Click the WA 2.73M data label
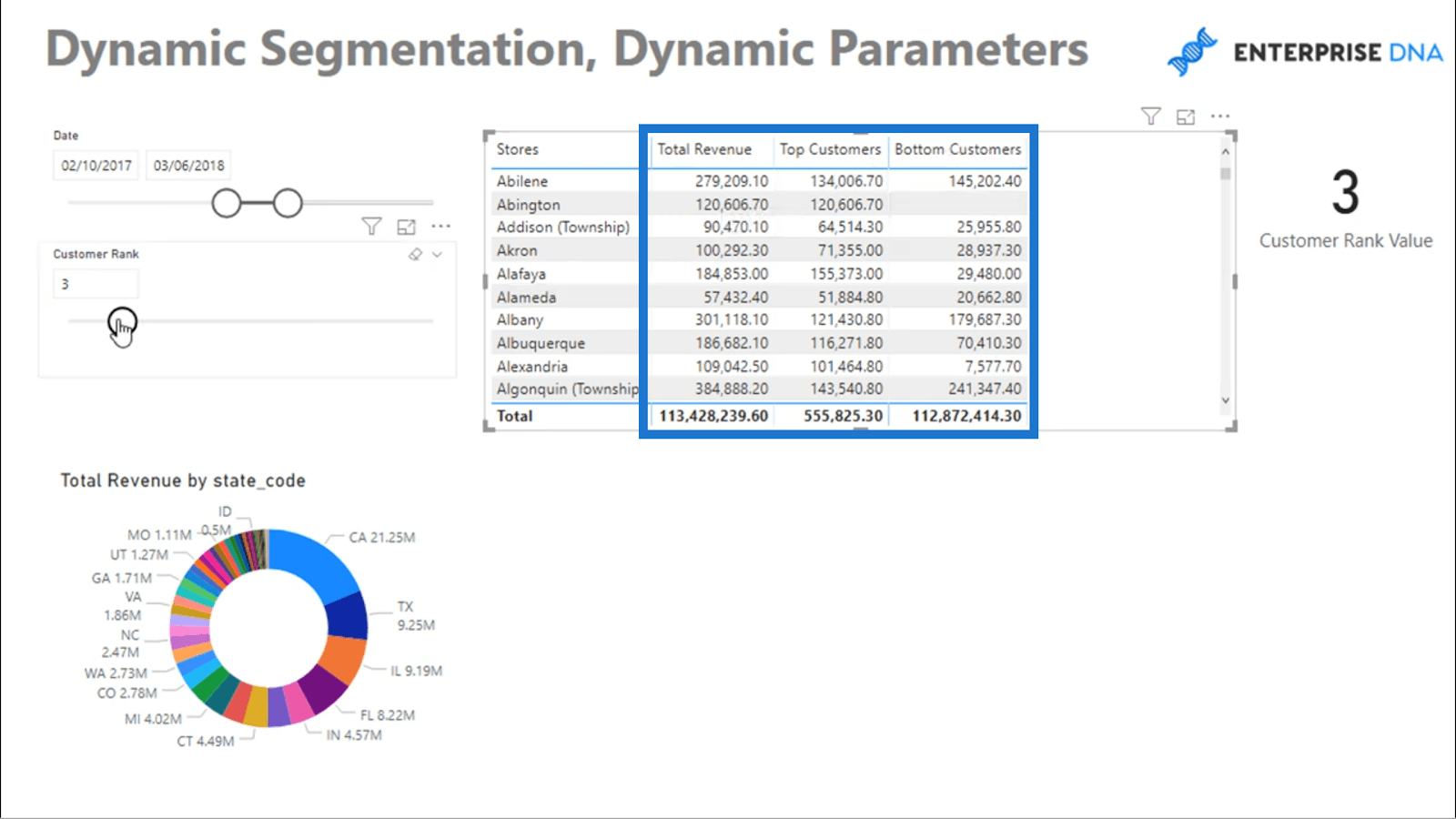Viewport: 1456px width, 819px height. coord(116,673)
